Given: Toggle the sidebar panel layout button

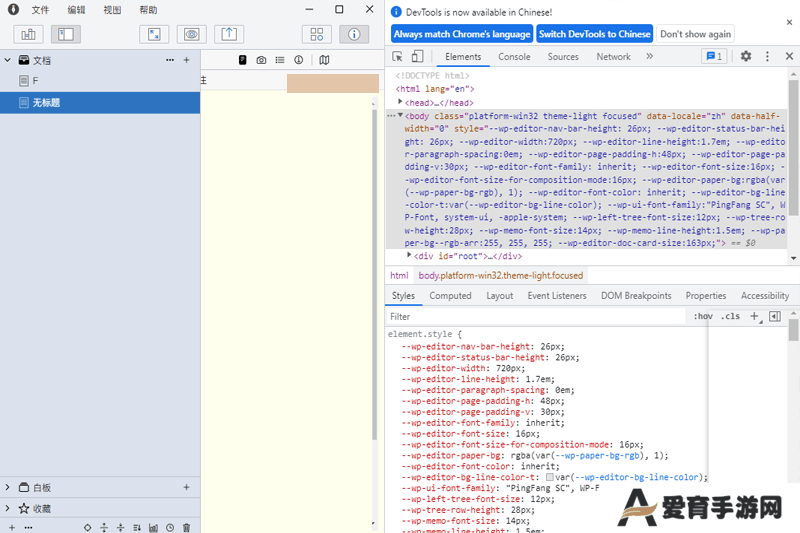Looking at the screenshot, I should point(66,34).
